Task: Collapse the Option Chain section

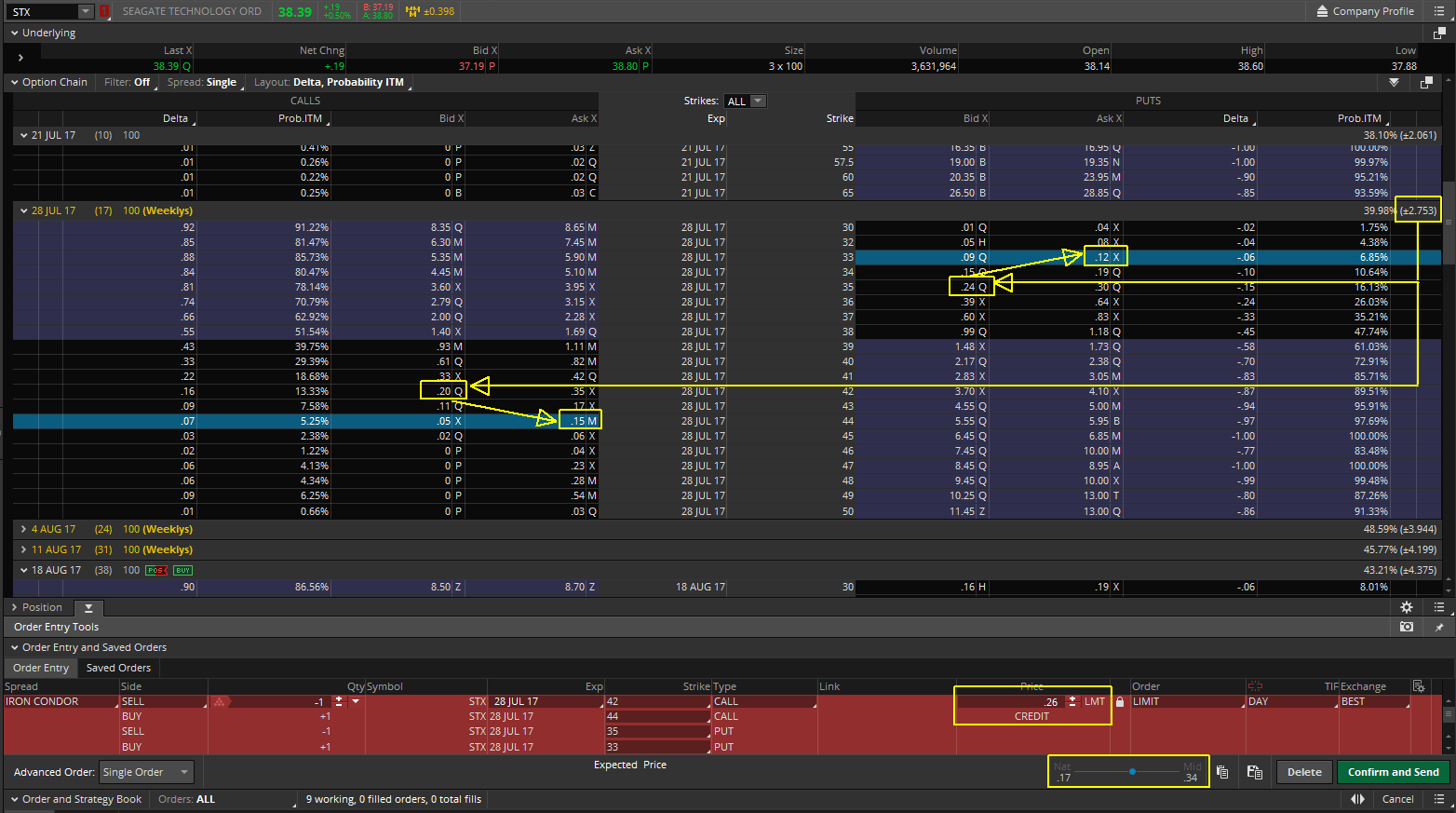Action: (x=15, y=82)
